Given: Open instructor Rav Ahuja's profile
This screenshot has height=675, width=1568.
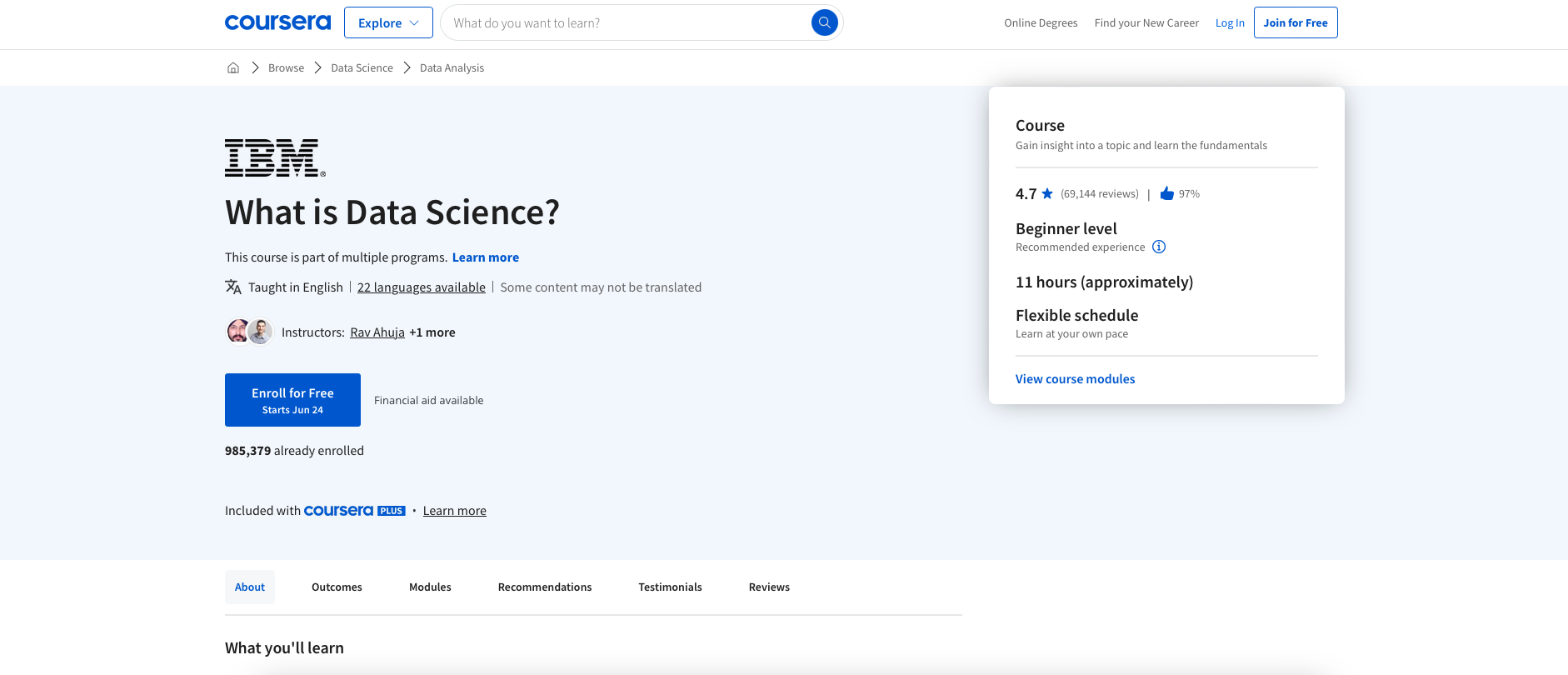Looking at the screenshot, I should pos(377,332).
